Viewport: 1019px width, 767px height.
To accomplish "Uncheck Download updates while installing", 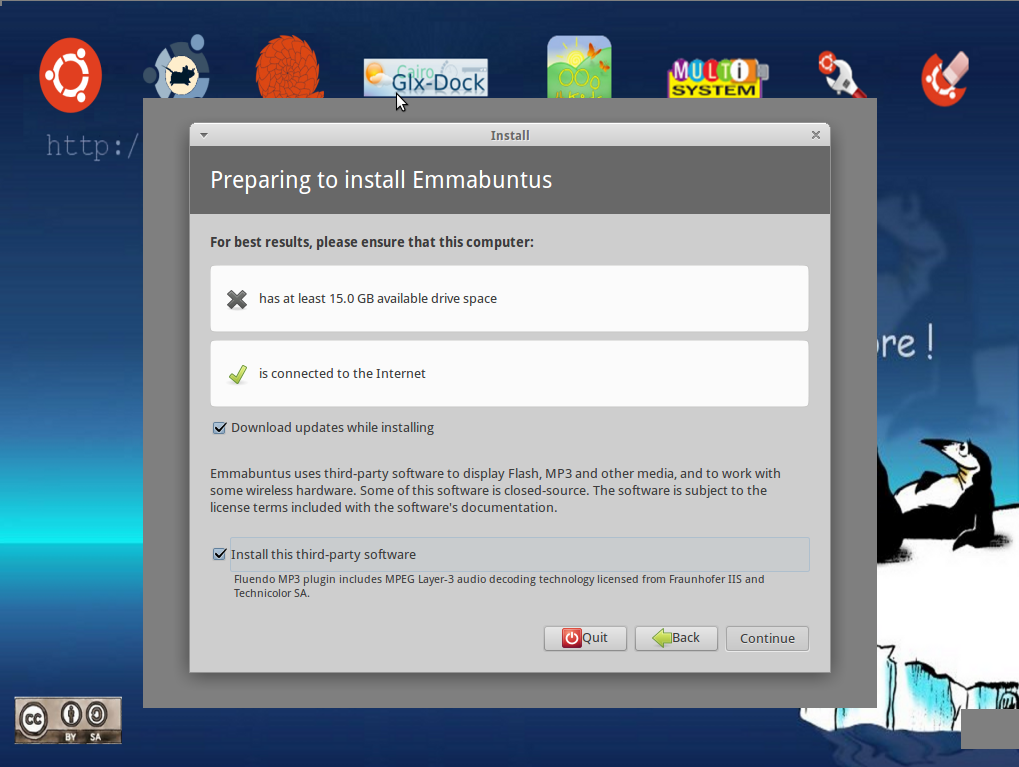I will coord(220,428).
